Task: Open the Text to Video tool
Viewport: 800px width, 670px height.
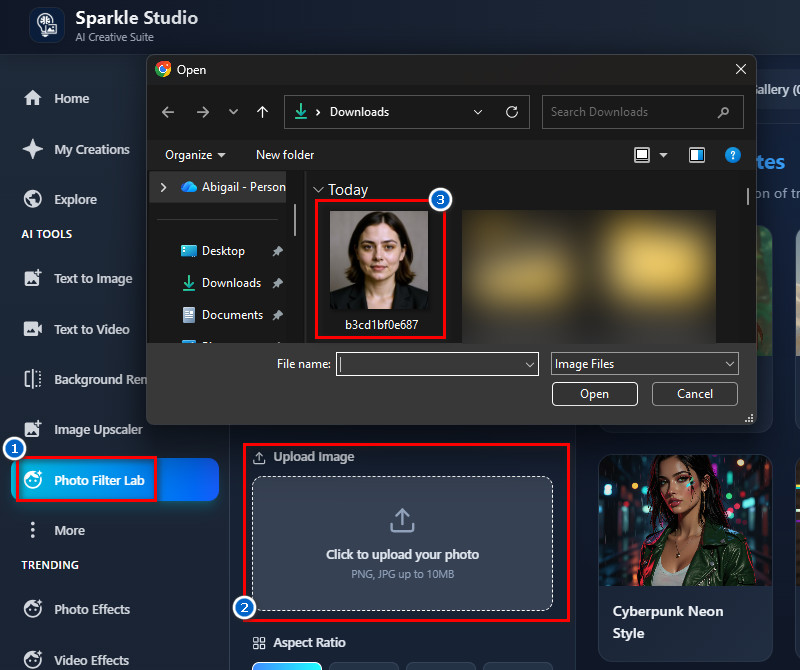Action: coord(77,329)
